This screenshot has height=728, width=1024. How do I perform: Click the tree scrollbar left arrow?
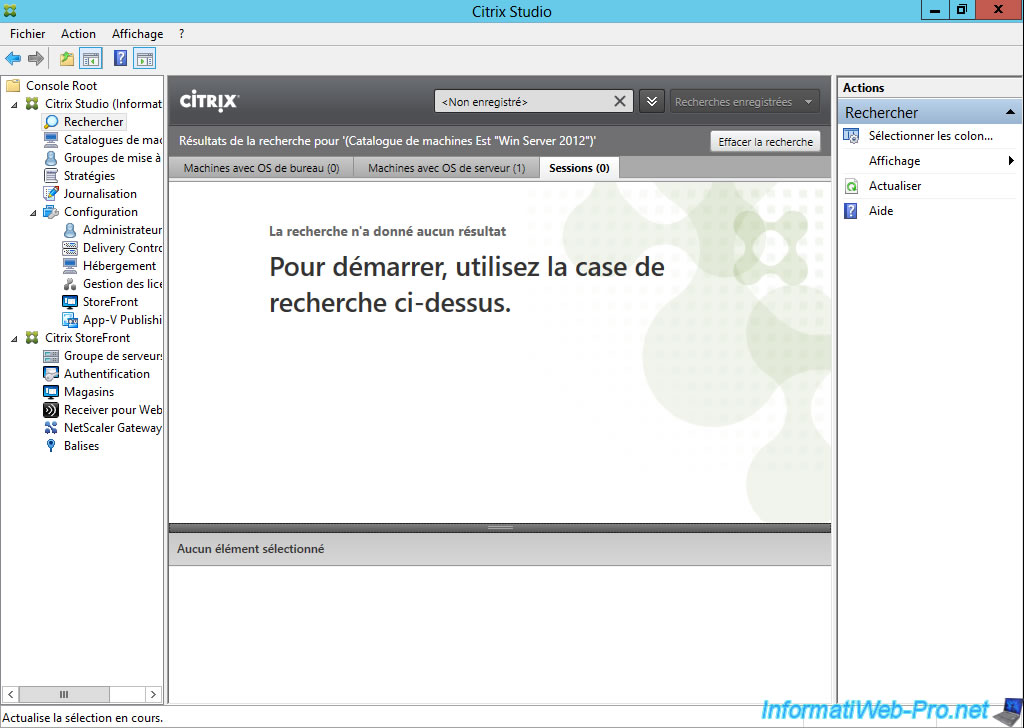[x=10, y=694]
